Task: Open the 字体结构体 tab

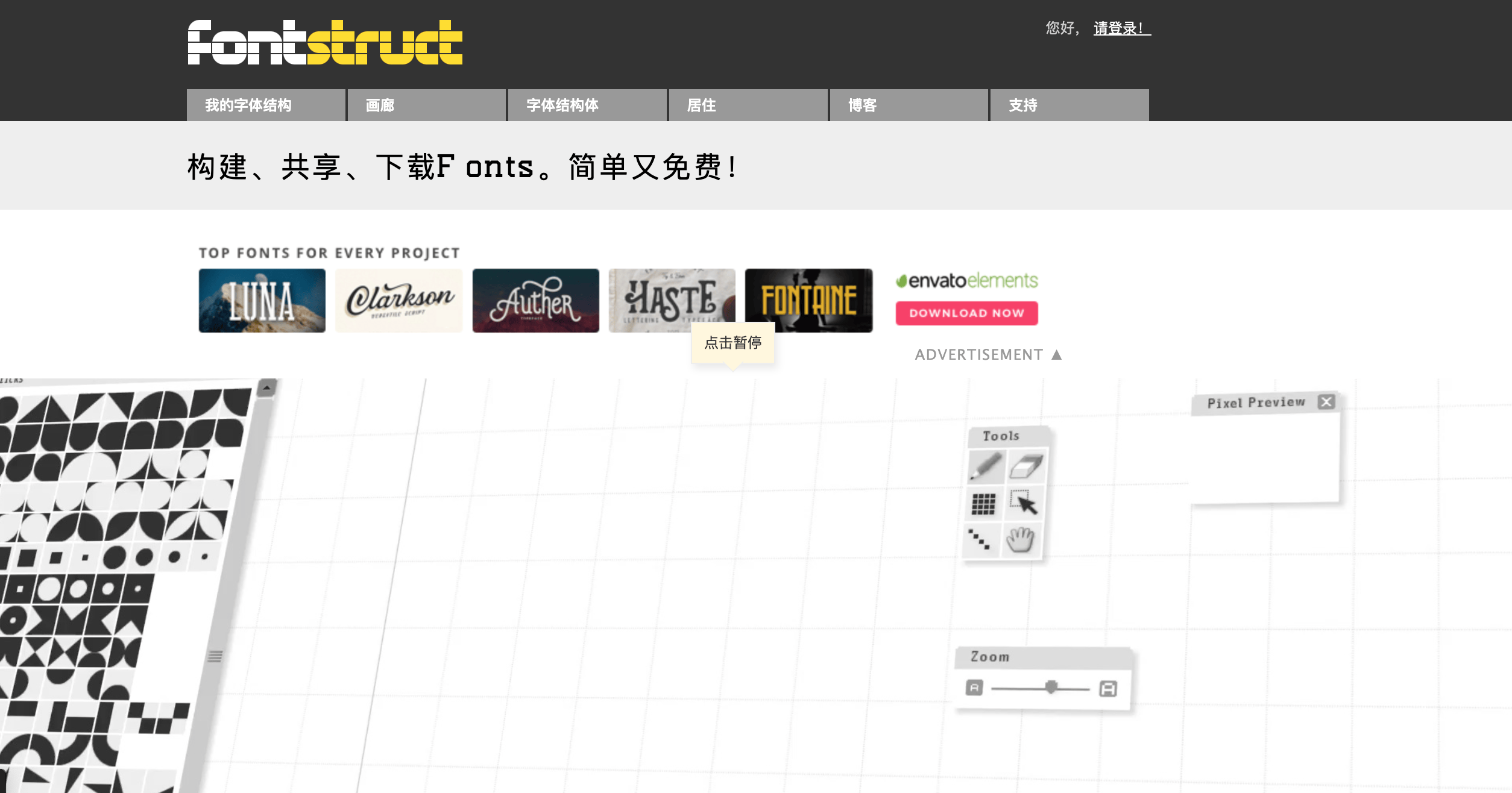Action: tap(587, 105)
